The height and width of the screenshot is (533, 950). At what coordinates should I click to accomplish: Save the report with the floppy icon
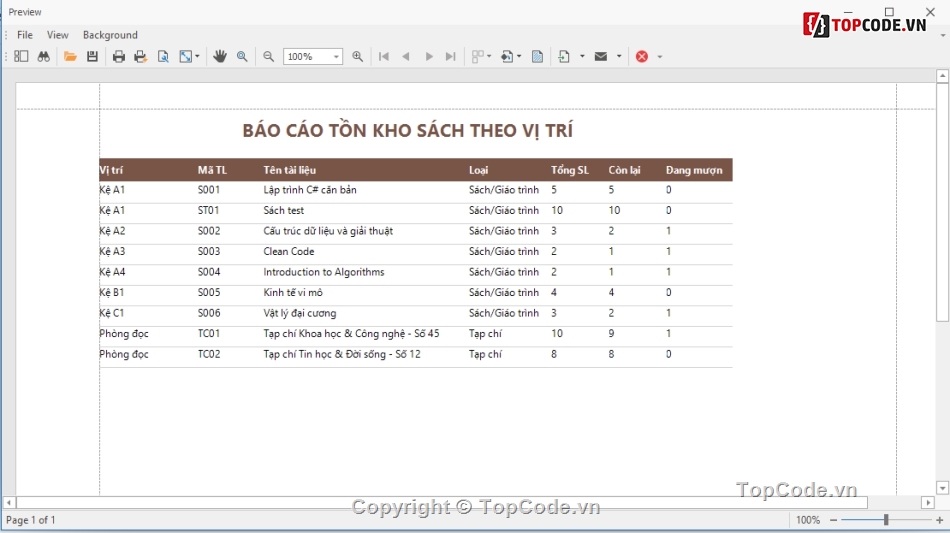(92, 56)
